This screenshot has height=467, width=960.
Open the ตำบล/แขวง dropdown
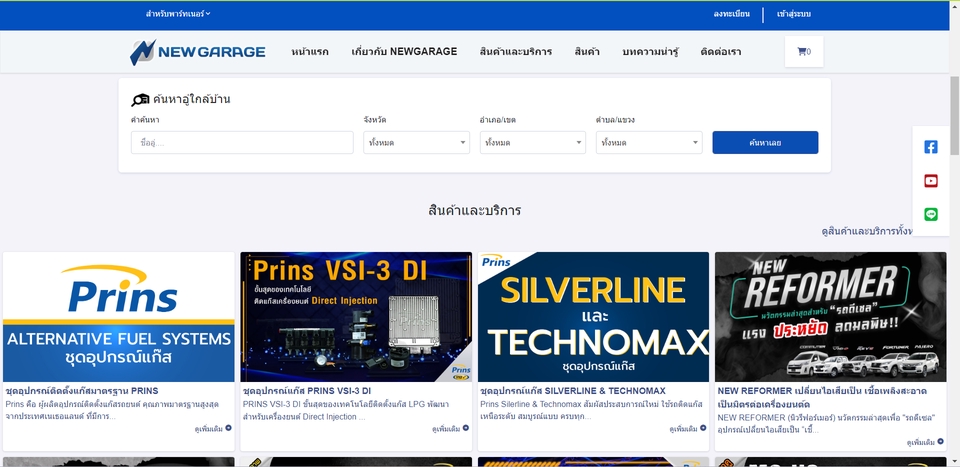pos(649,143)
